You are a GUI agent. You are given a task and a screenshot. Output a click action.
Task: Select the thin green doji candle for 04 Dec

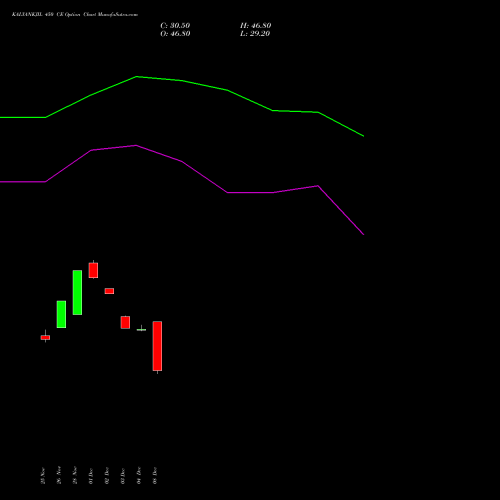tap(141, 330)
